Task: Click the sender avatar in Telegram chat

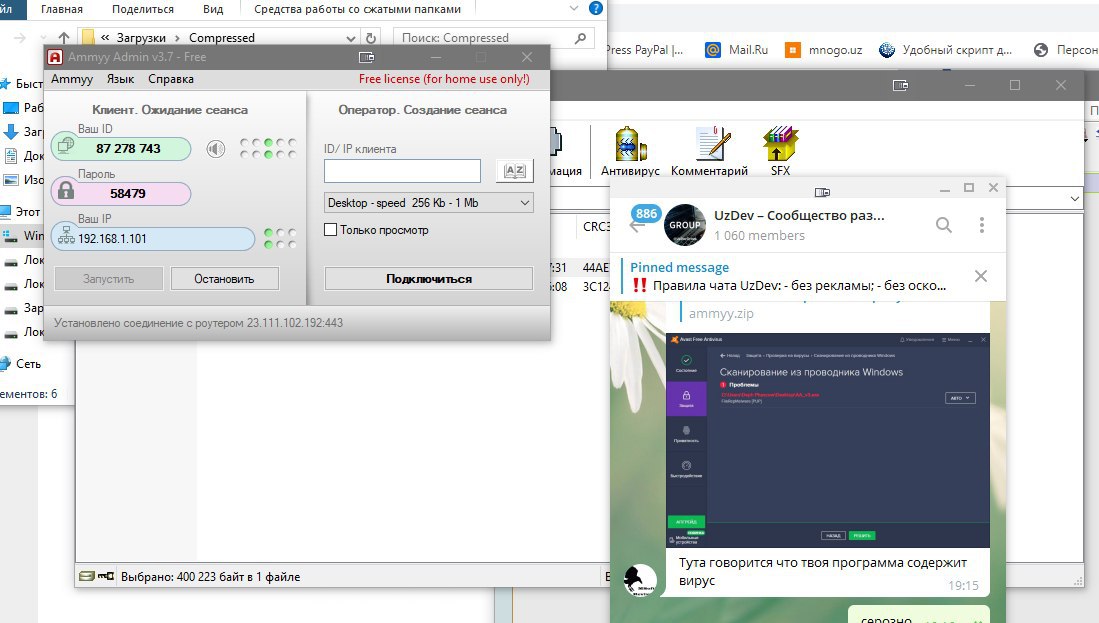Action: click(640, 580)
